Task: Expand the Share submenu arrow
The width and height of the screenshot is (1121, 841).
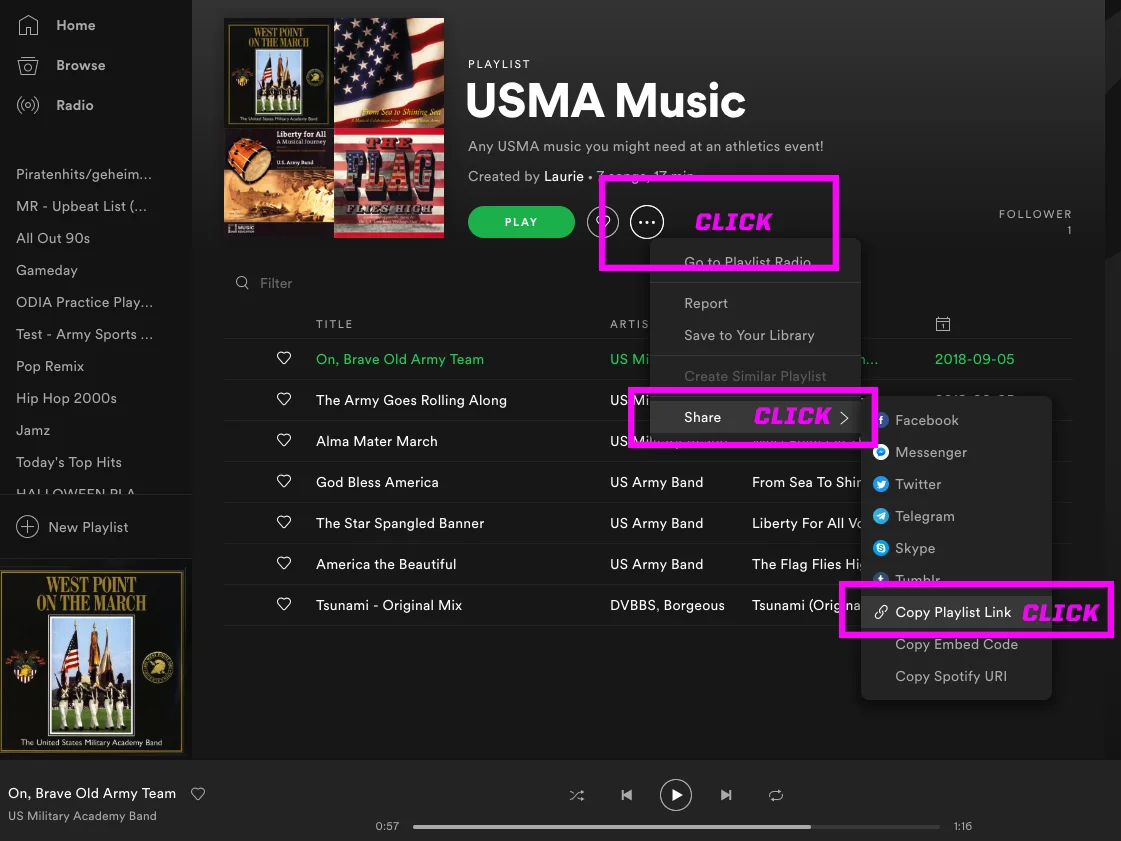Action: point(844,418)
